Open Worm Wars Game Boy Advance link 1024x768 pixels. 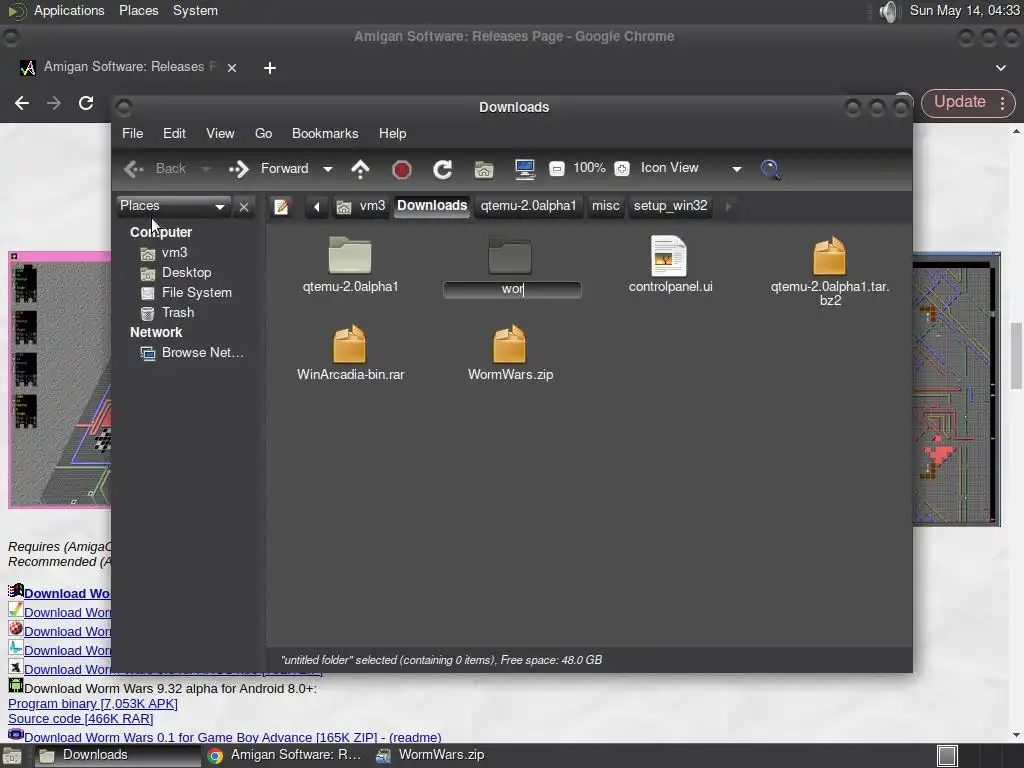200,737
